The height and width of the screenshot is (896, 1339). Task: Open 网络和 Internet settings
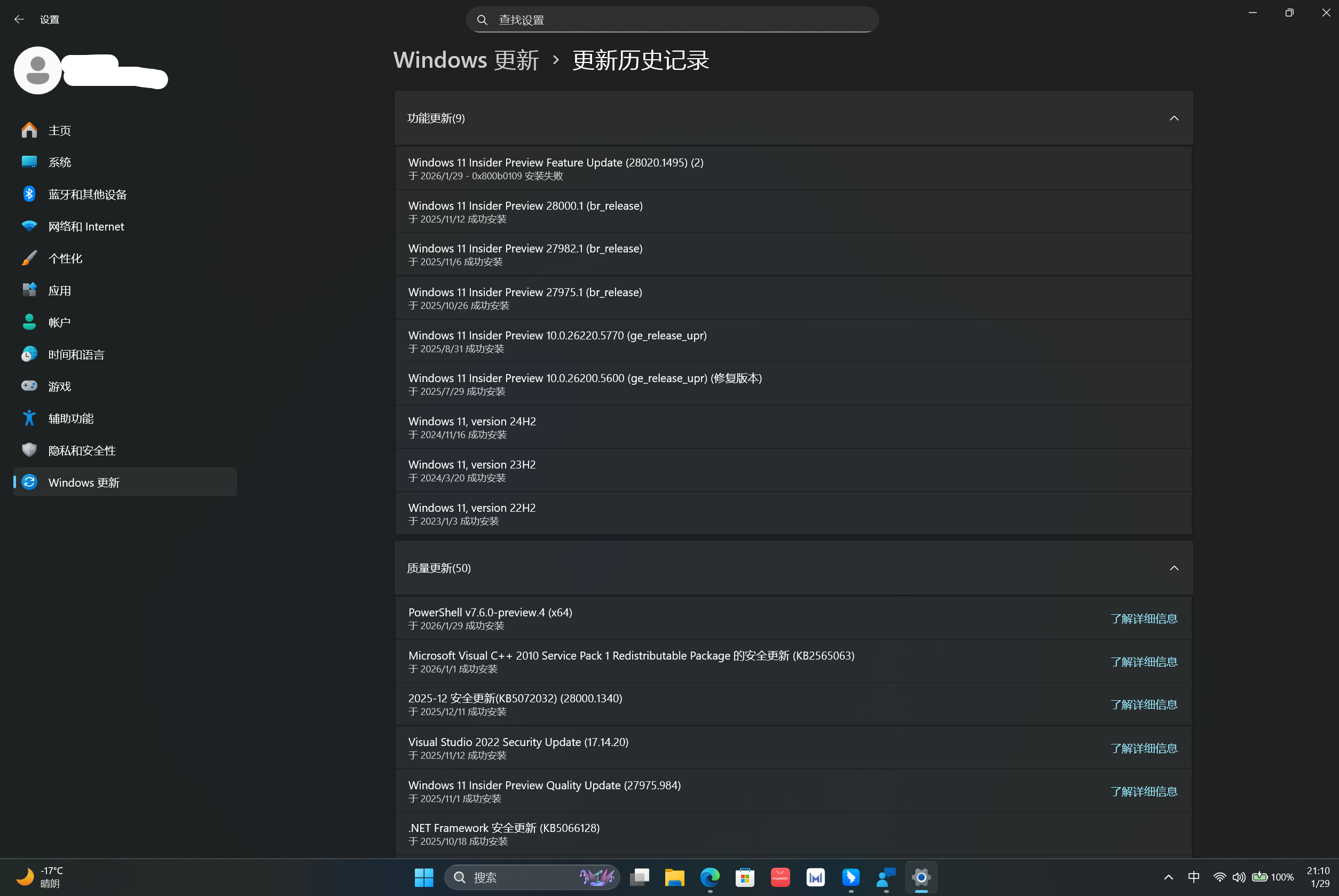124,226
